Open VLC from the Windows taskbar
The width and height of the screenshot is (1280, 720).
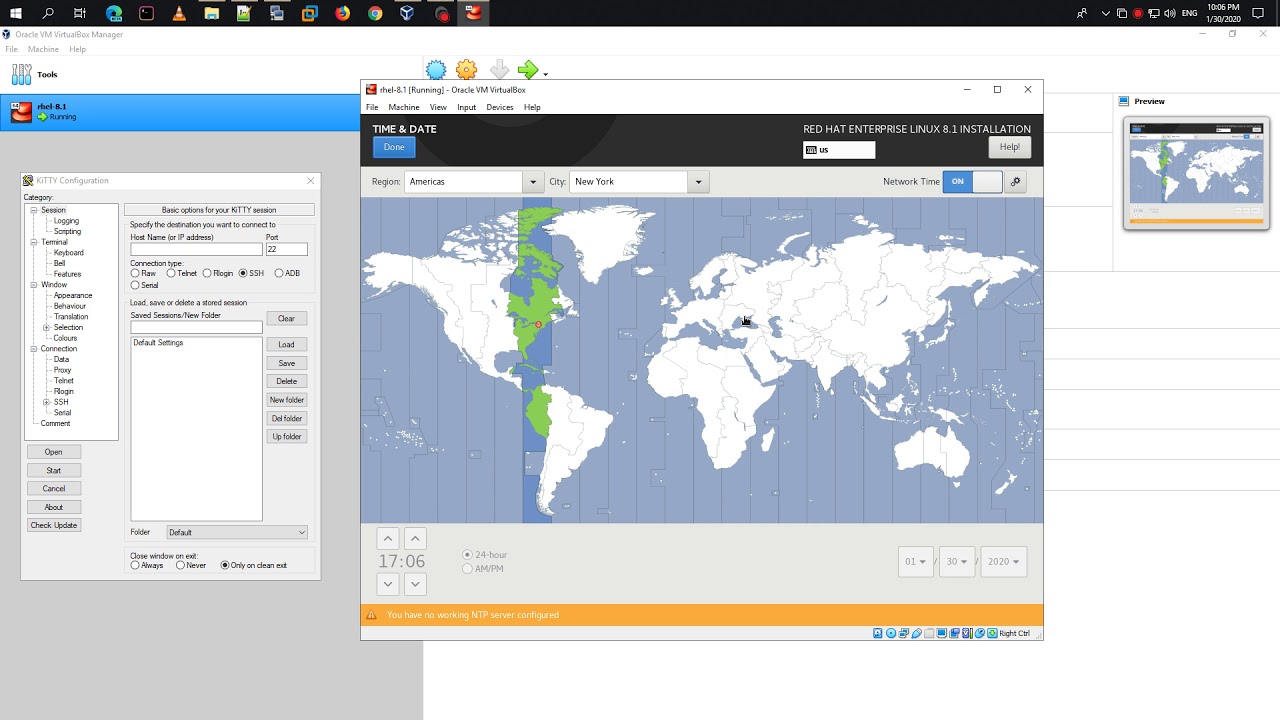[x=179, y=13]
